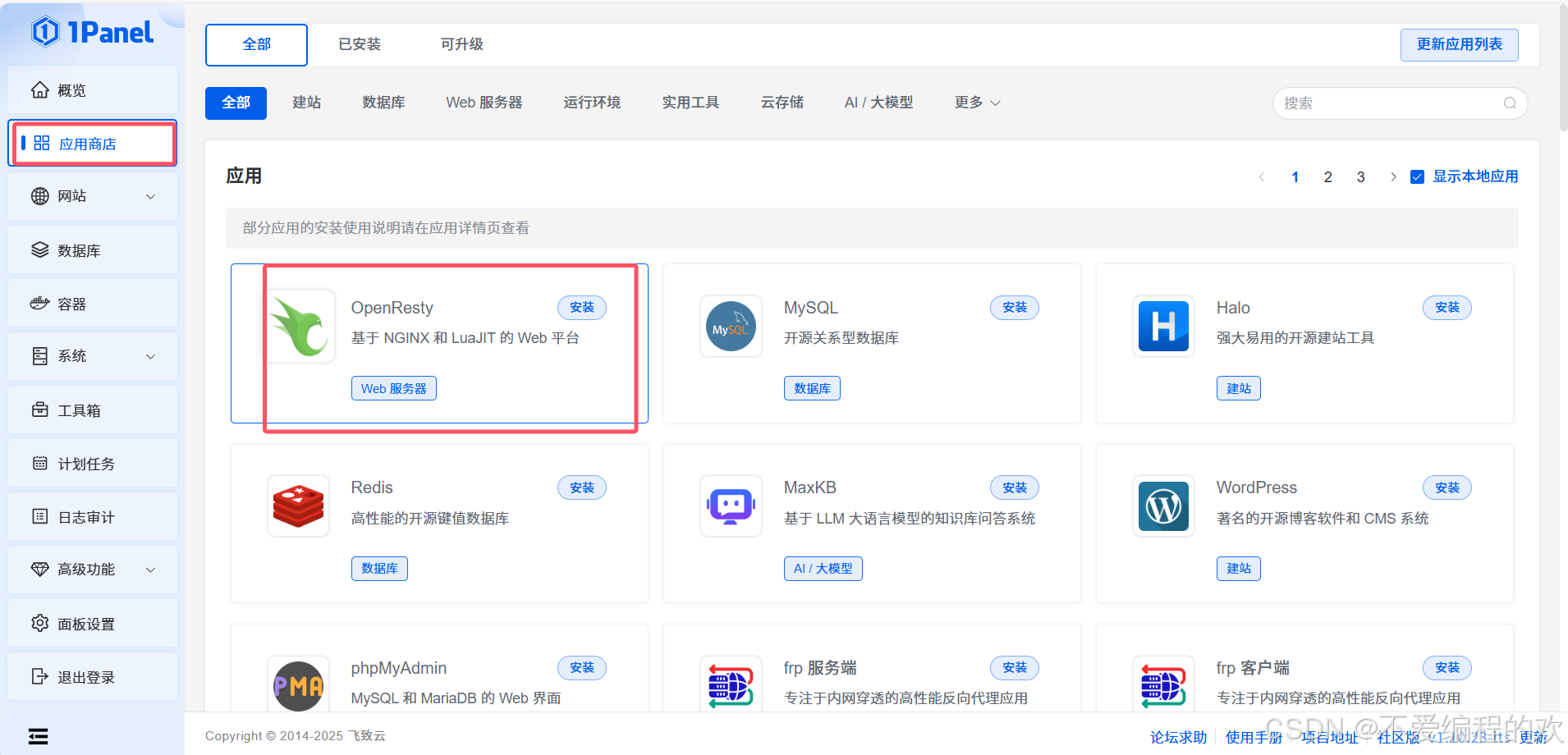
Task: Open the 概览 overview home icon
Action: [x=39, y=89]
